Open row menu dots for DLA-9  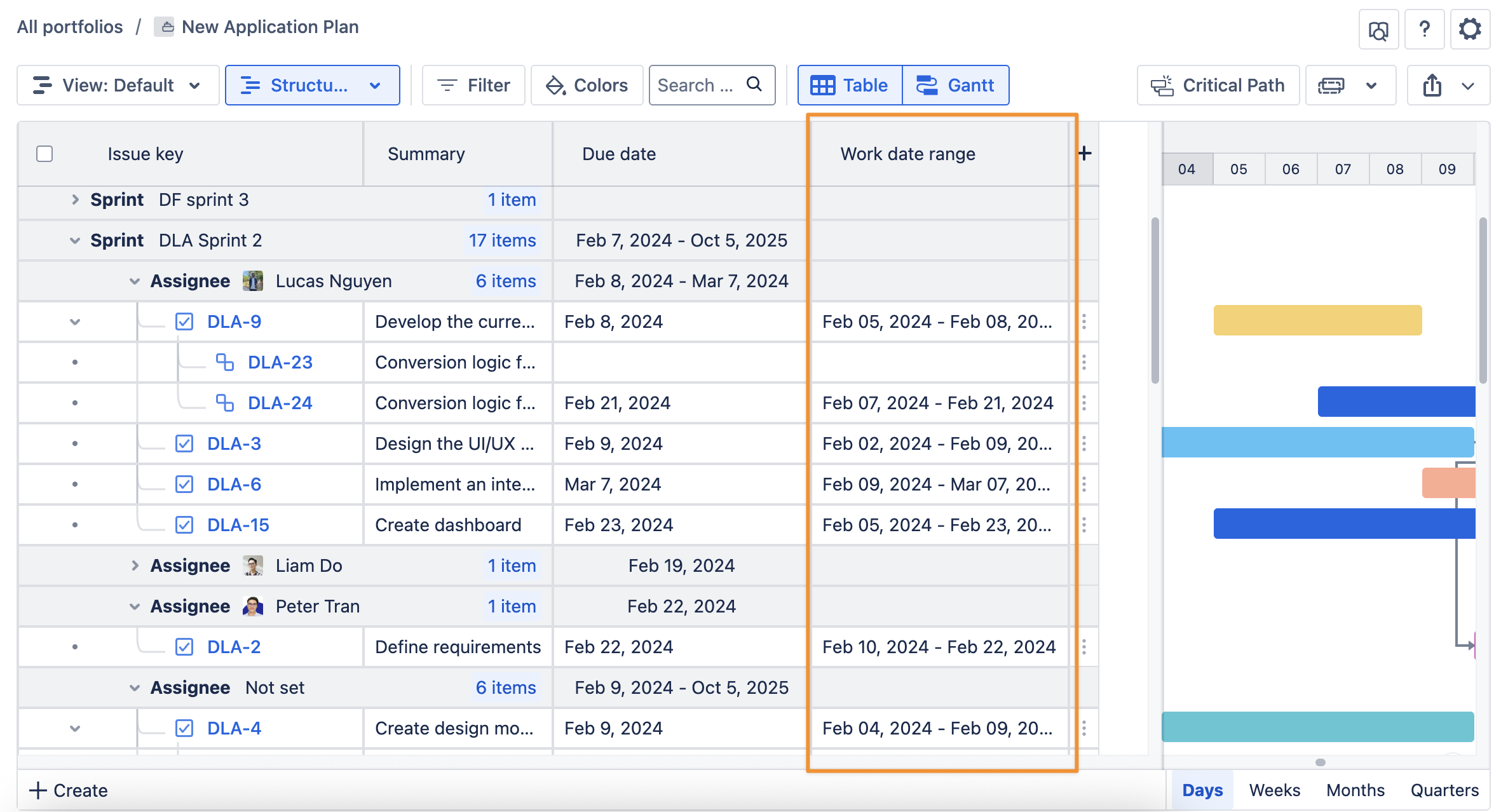point(1084,321)
